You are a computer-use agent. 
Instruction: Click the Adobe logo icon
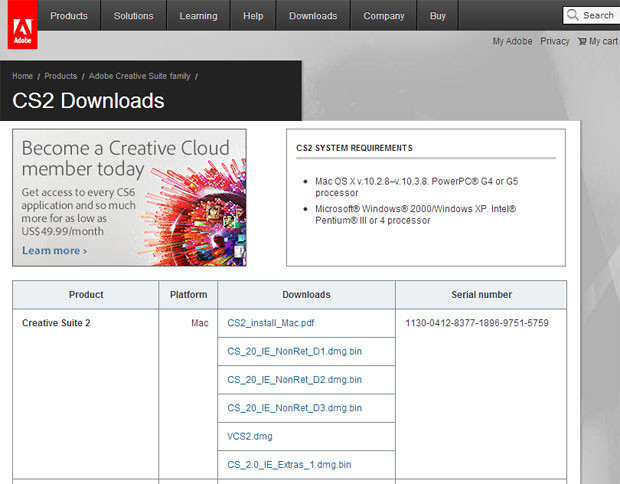(23, 24)
